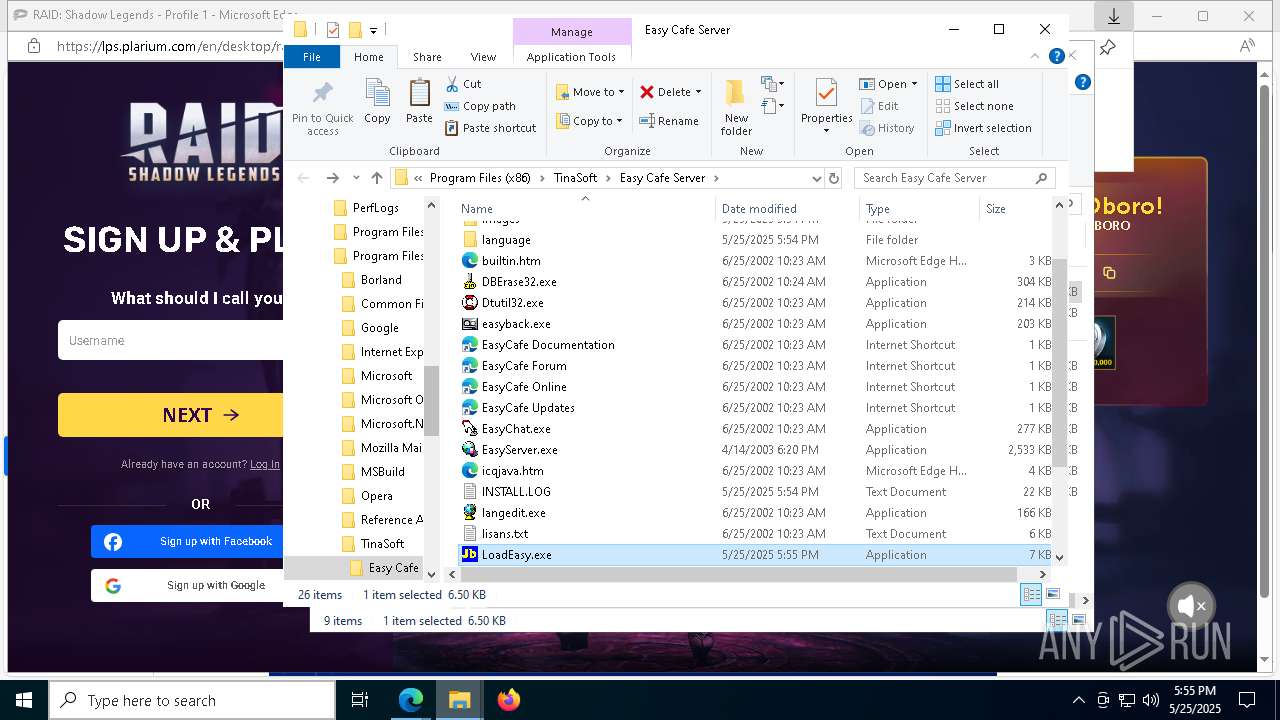
Task: Click Paste shortcut in the ribbon
Action: (490, 128)
